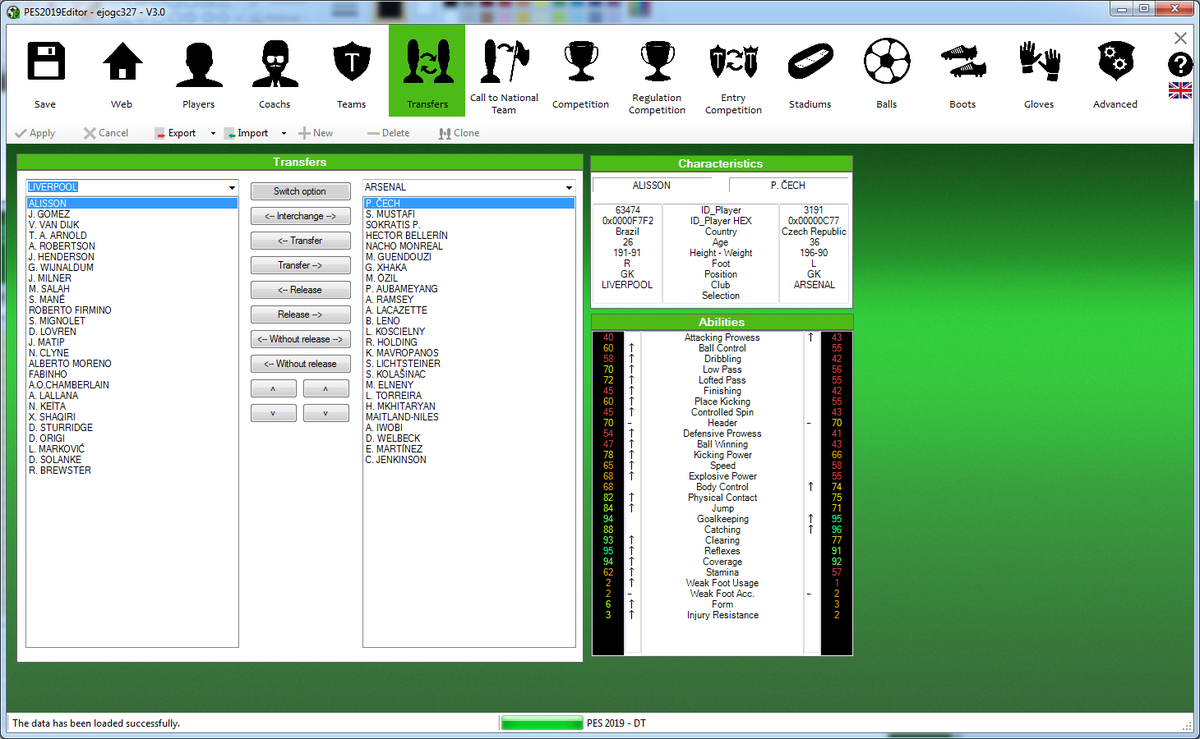1200x739 pixels.
Task: Select HECTOR BELLERÍN in Arsenal list
Action: (x=469, y=235)
